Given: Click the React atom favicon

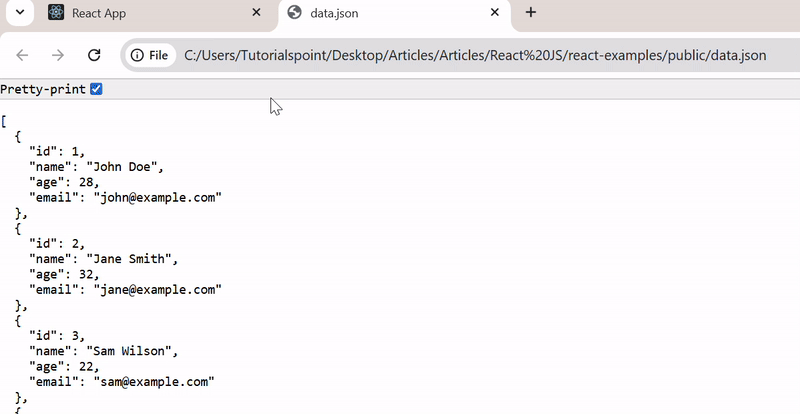Looking at the screenshot, I should 56,13.
